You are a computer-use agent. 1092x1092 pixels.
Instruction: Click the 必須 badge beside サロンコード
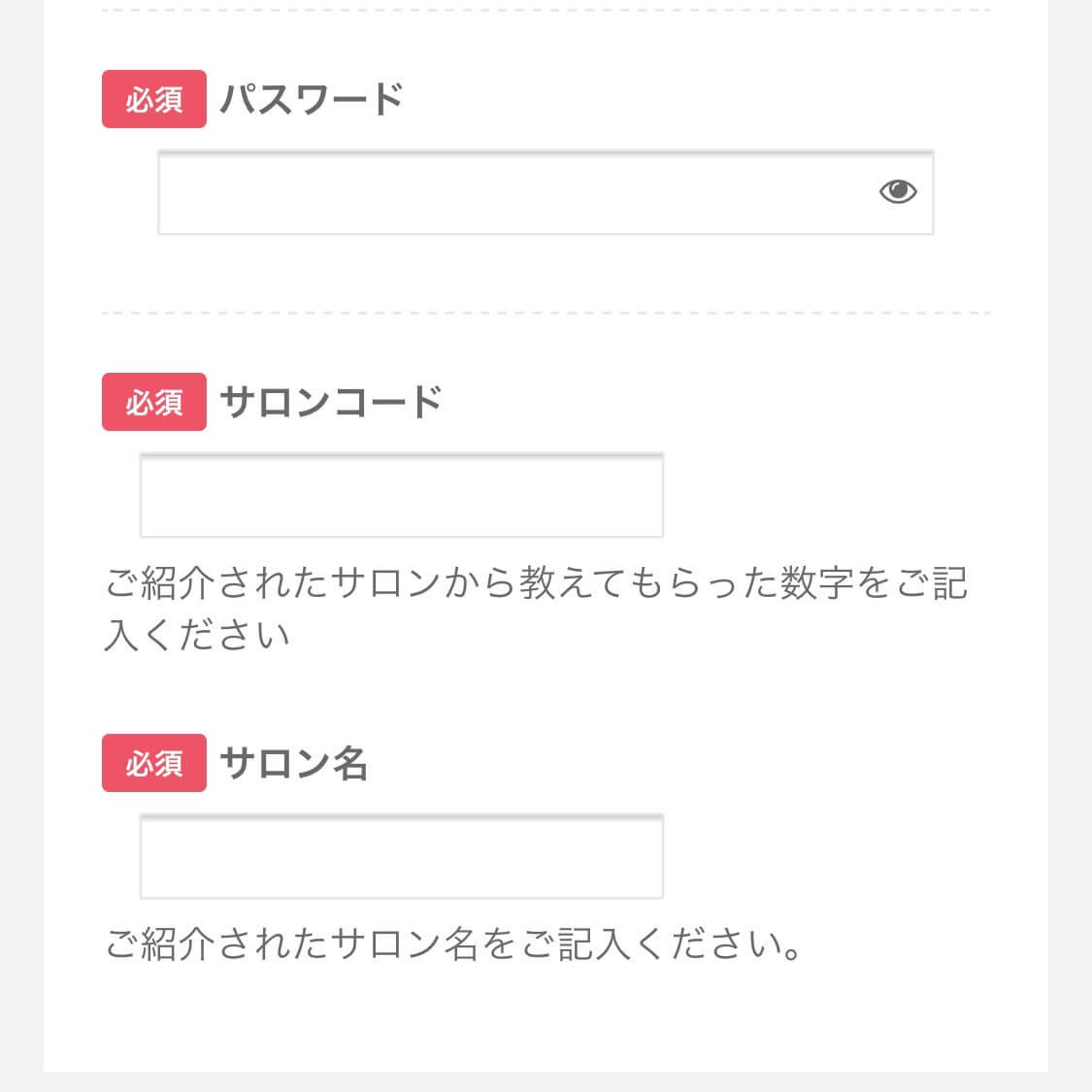coord(154,402)
